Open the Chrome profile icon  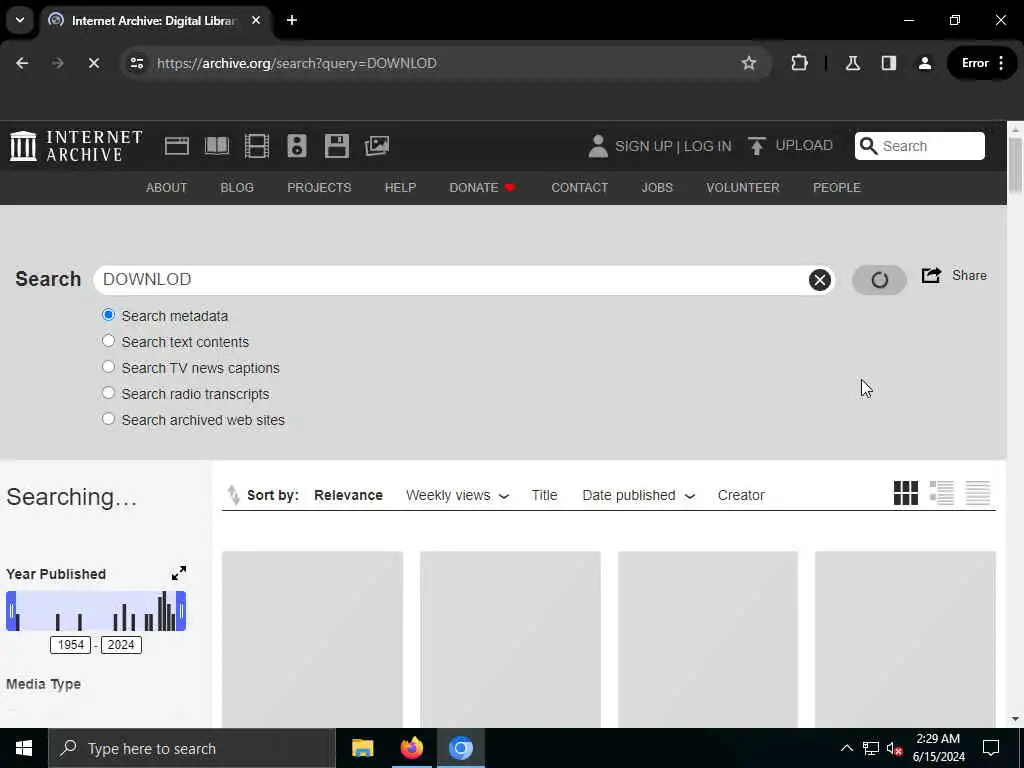(925, 63)
